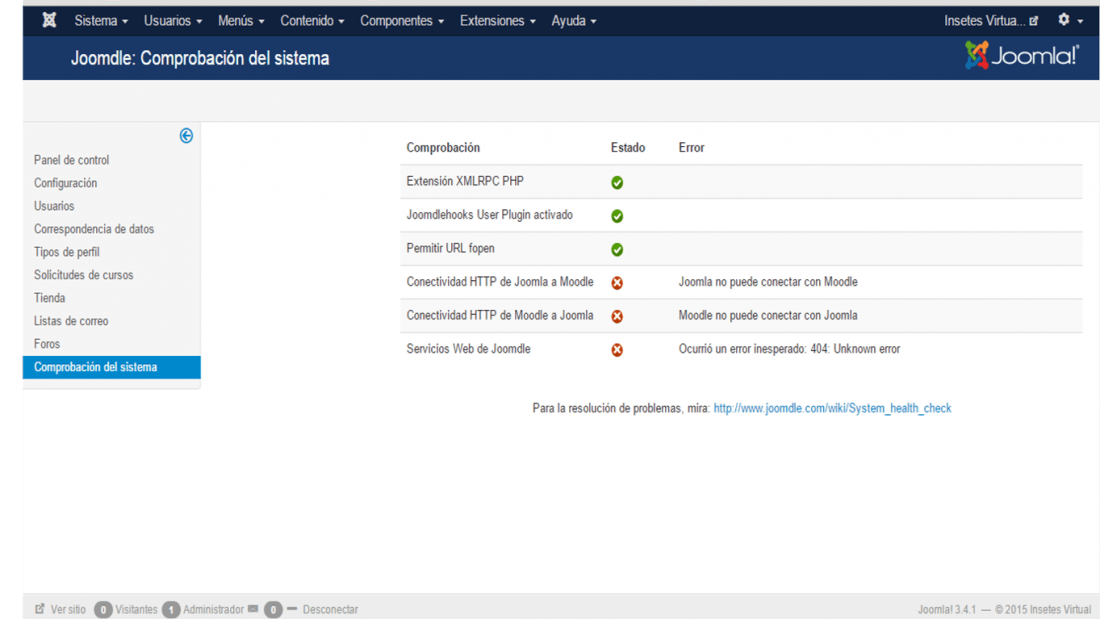
Task: Click the Error column header
Action: click(691, 147)
